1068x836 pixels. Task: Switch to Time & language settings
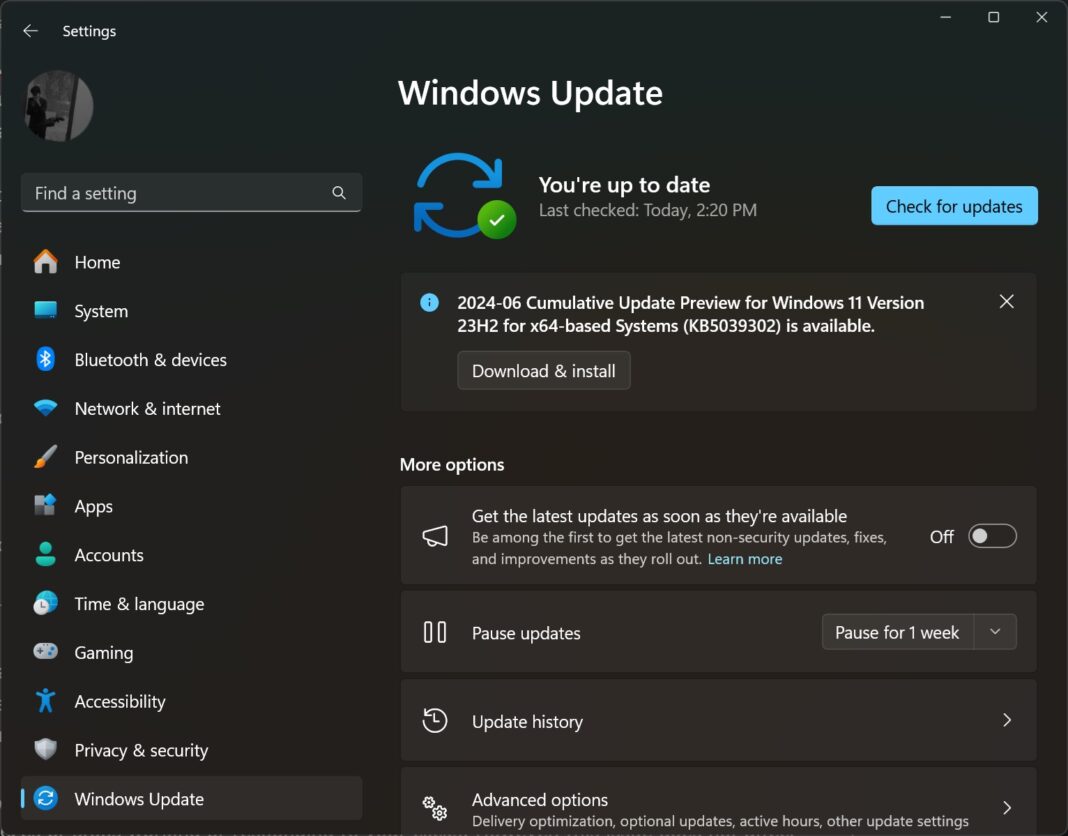pyautogui.click(x=46, y=604)
